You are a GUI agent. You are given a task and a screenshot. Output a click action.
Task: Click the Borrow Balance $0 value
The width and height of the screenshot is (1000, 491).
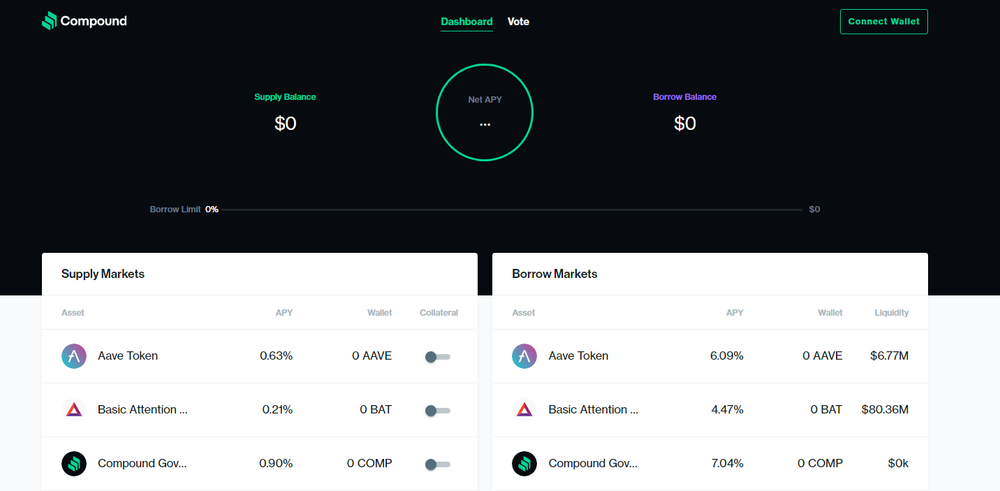[685, 123]
